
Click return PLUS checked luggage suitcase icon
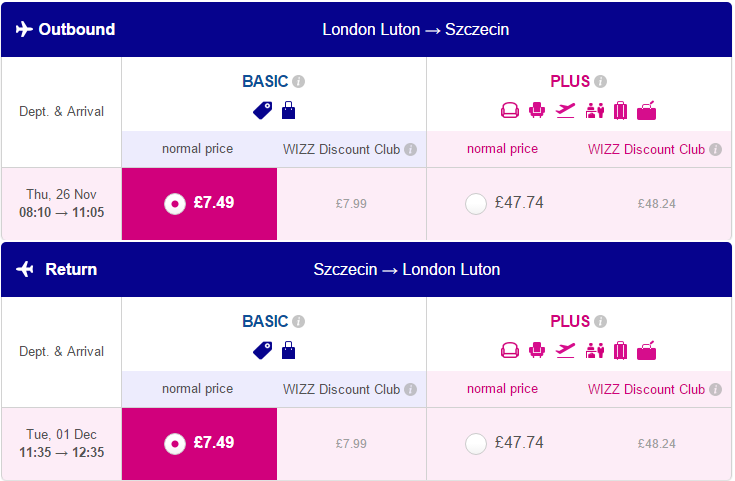click(620, 351)
